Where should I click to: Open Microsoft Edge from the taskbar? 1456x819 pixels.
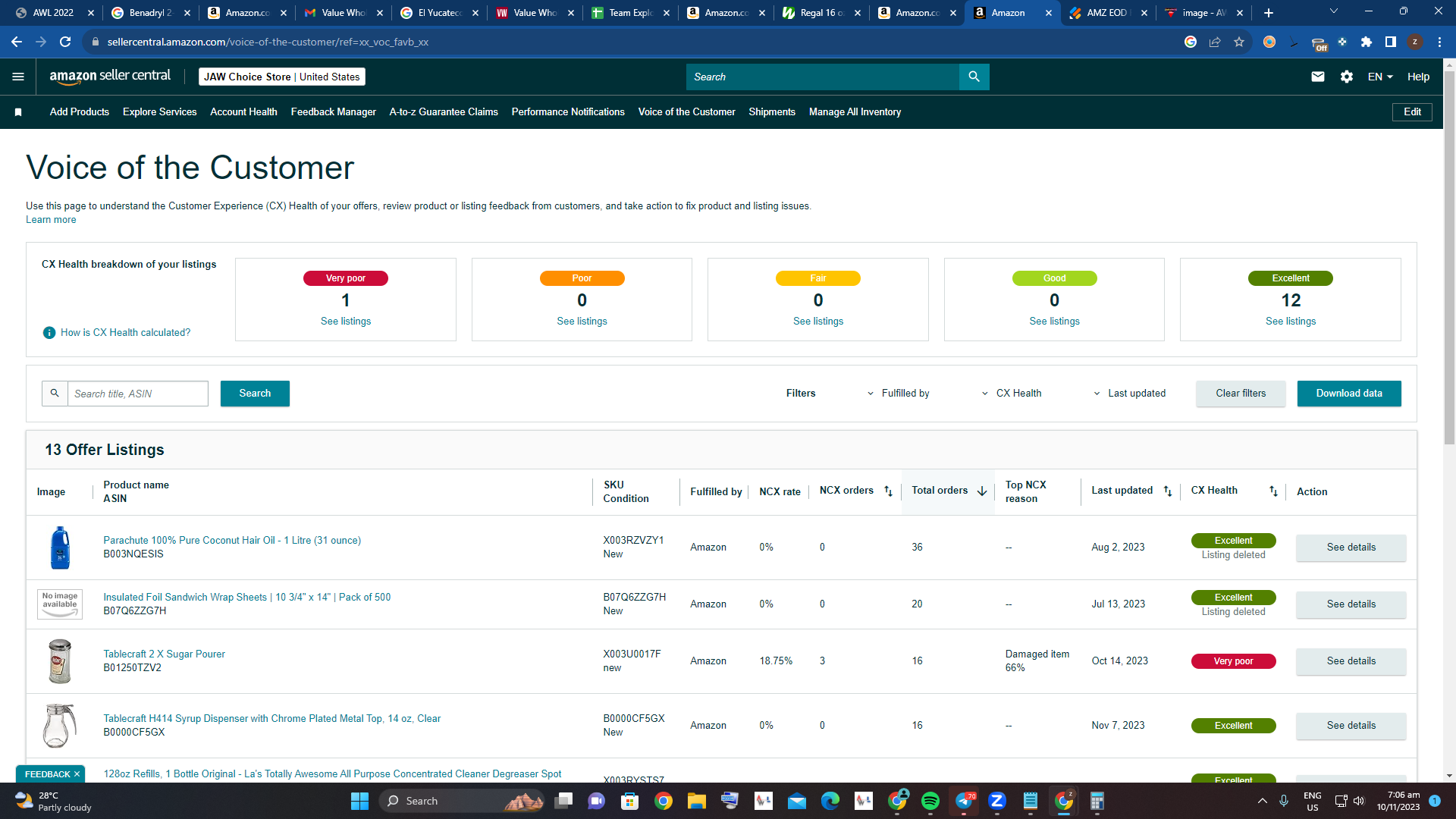pos(830,801)
